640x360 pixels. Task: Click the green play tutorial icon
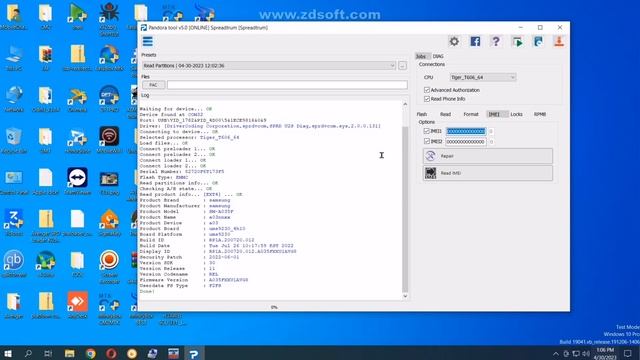click(x=517, y=41)
